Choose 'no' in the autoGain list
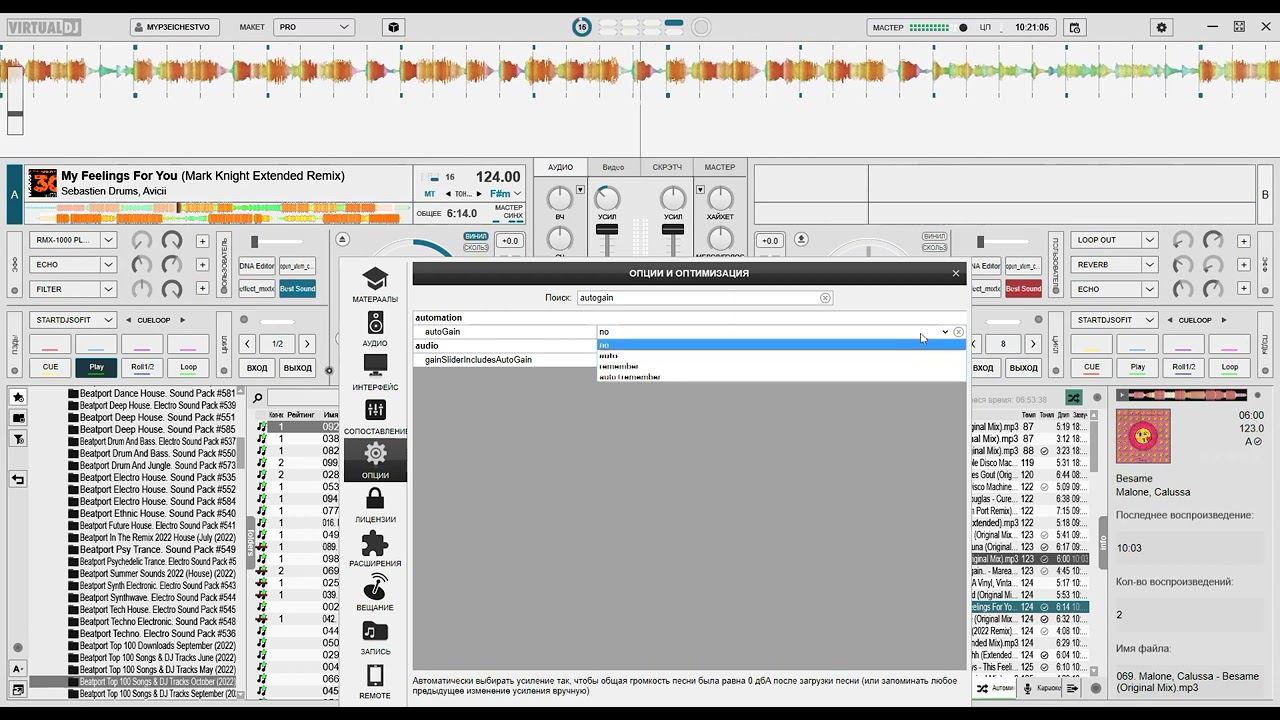1280x720 pixels. (x=781, y=345)
